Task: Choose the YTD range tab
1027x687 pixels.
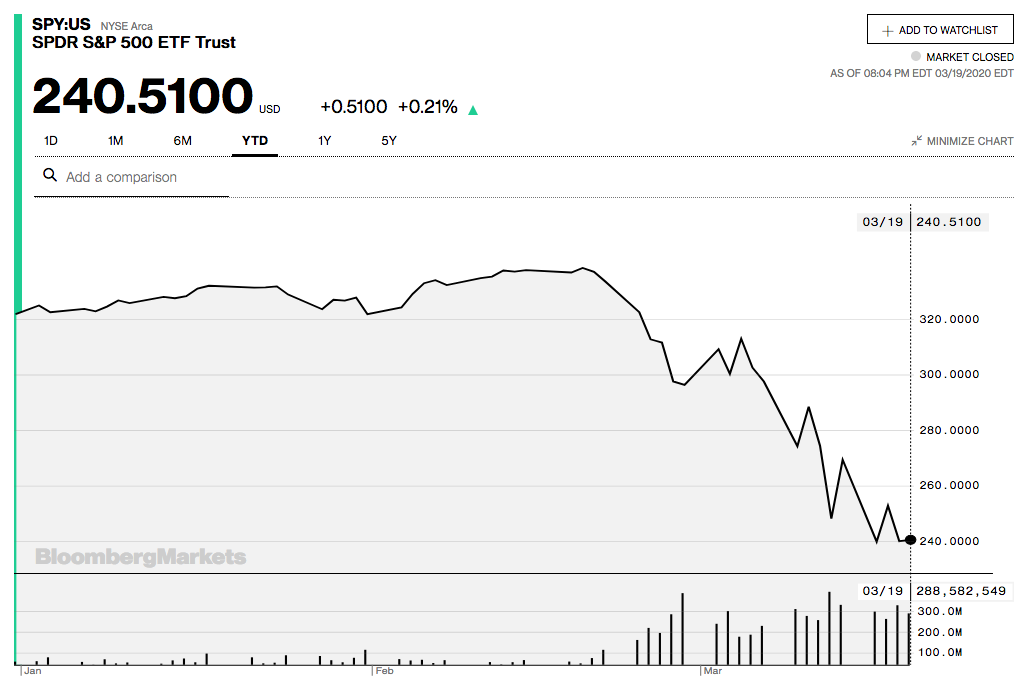Action: [255, 141]
